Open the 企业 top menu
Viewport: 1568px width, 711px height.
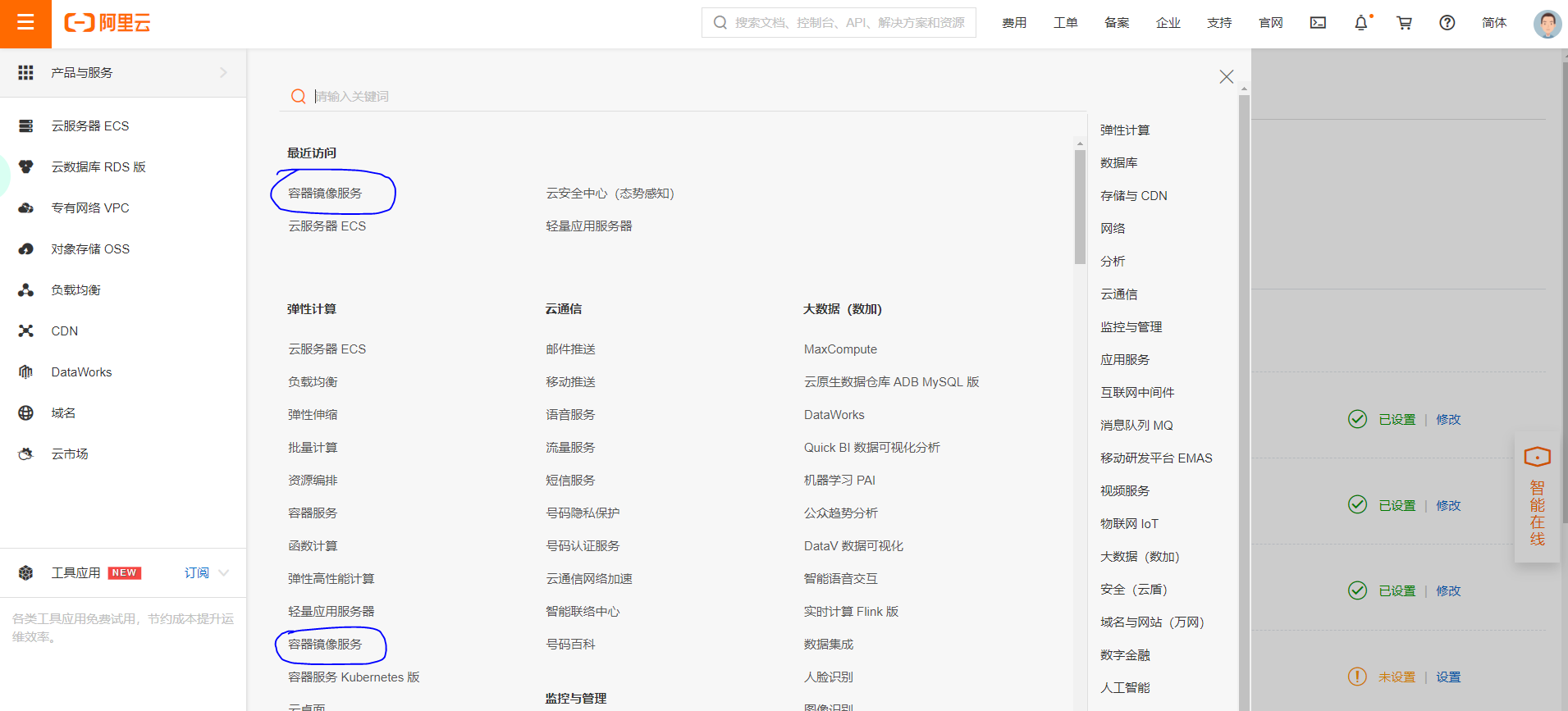tap(1168, 23)
